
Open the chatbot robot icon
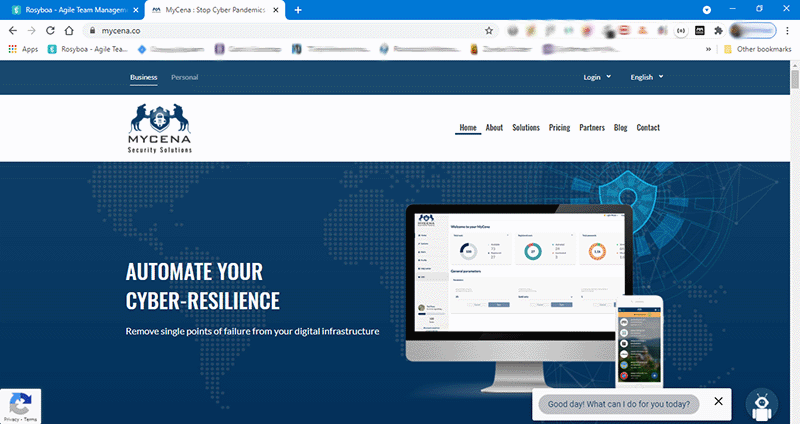763,403
